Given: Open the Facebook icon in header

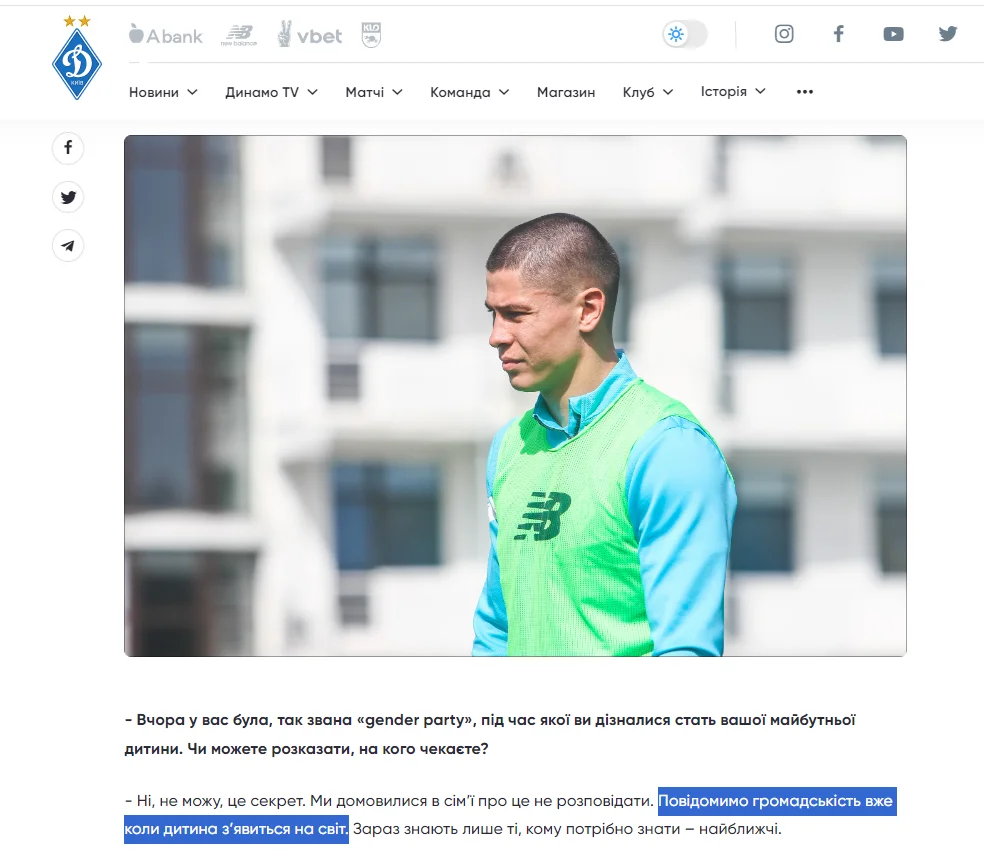Looking at the screenshot, I should (x=838, y=34).
